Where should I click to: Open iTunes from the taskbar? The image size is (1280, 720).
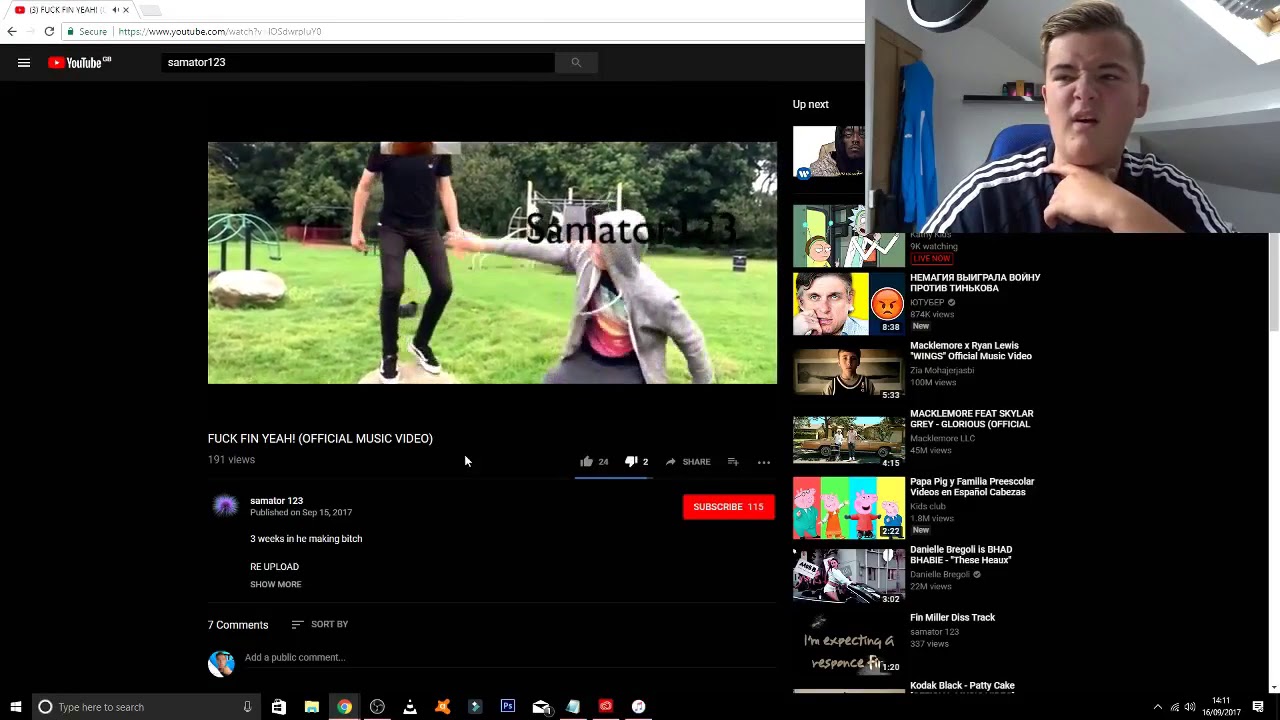coord(639,707)
